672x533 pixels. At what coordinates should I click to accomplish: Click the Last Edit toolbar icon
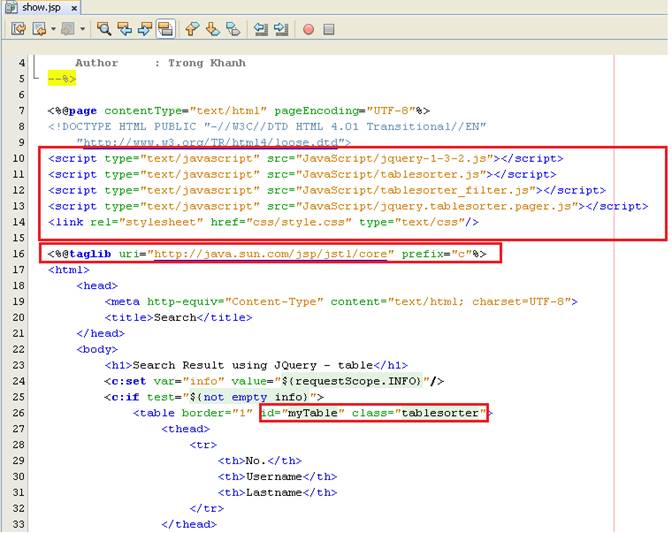point(18,29)
